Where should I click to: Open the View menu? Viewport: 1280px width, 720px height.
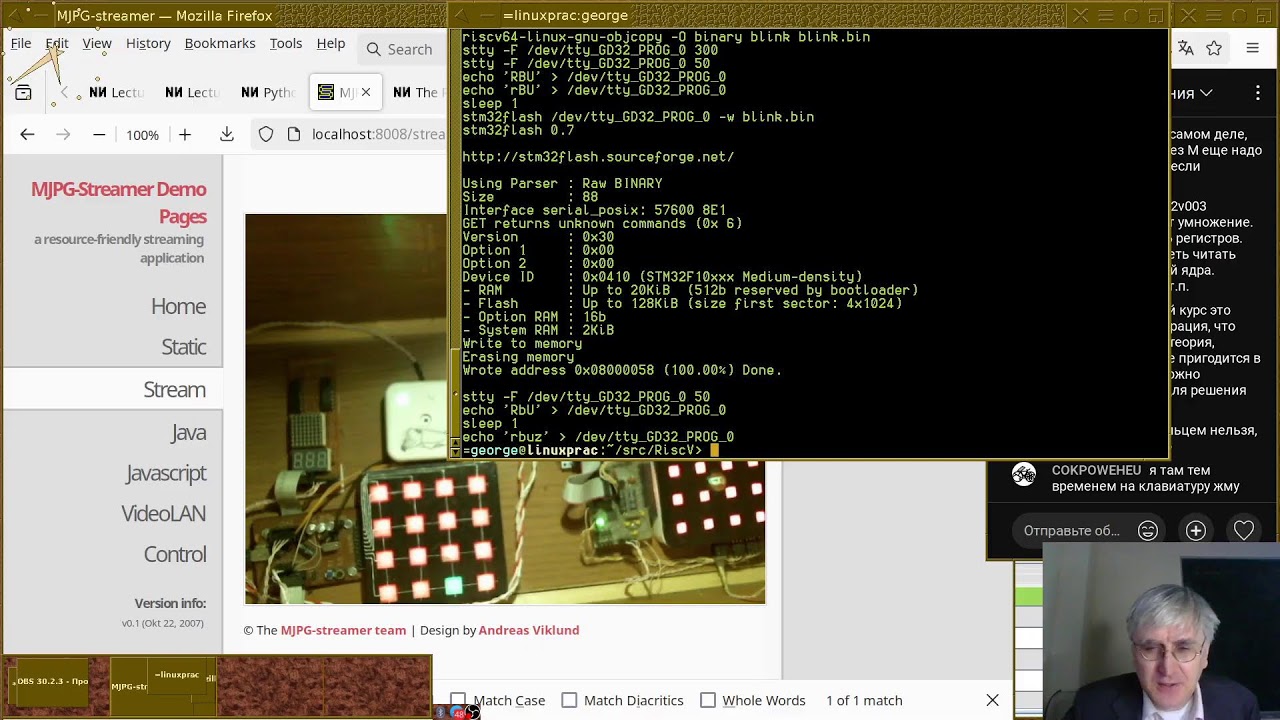[x=97, y=44]
